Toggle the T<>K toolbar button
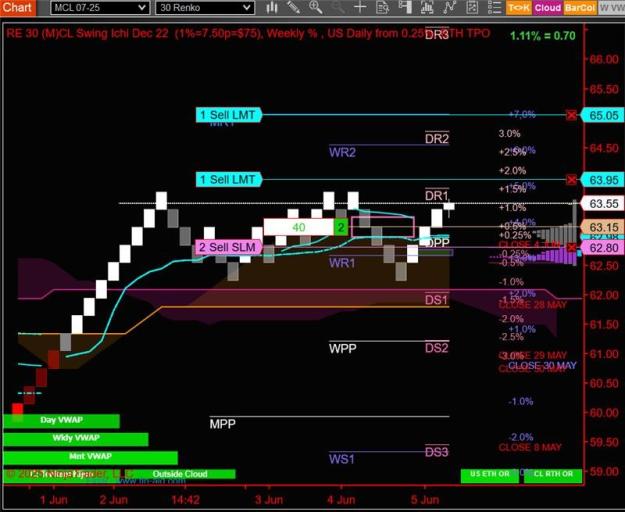The height and width of the screenshot is (512, 625). (x=519, y=8)
